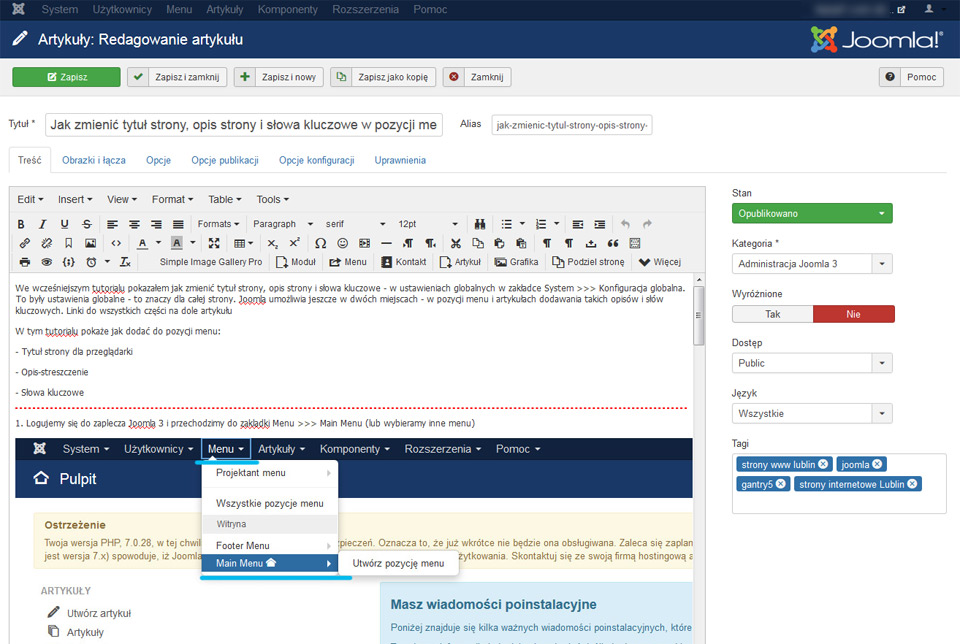Underline the selected text
Image resolution: width=960 pixels, height=644 pixels.
coord(64,224)
